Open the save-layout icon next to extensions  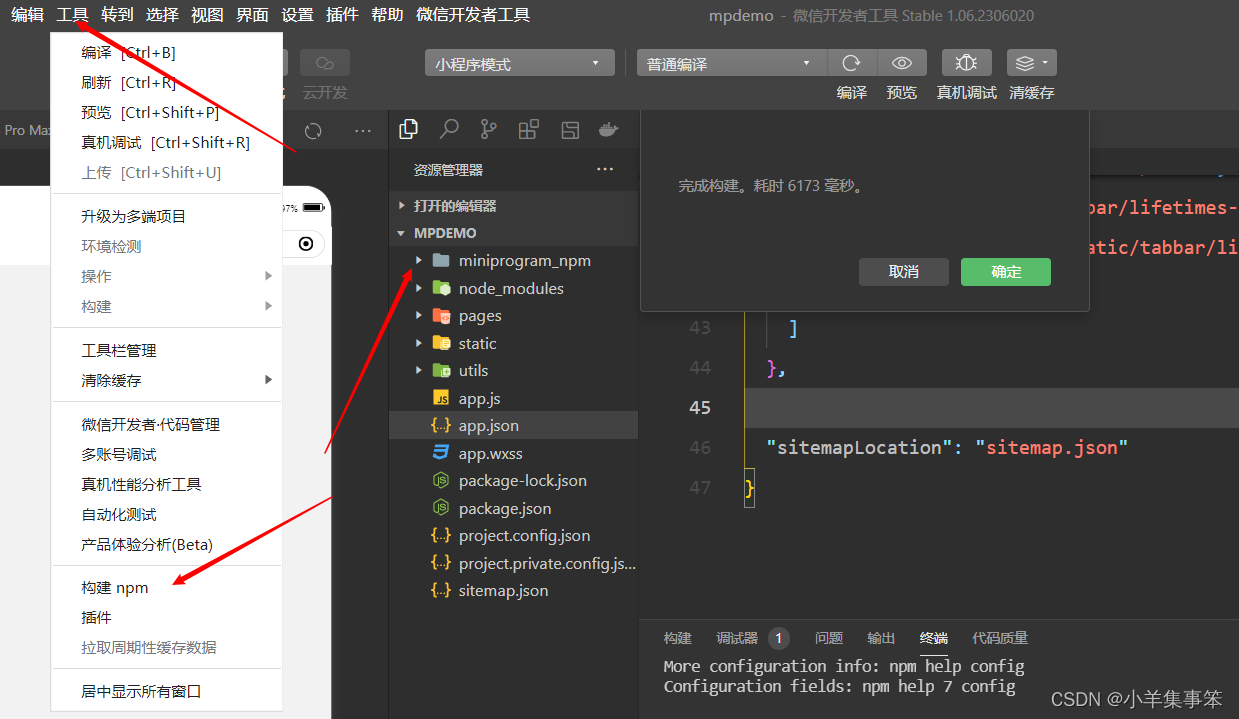(570, 129)
